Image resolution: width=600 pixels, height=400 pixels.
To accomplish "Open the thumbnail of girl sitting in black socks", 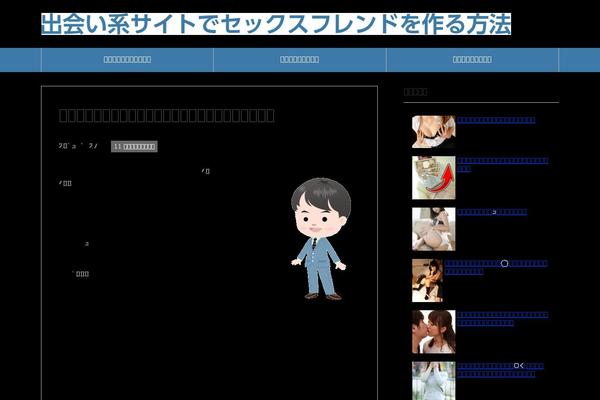I will click(427, 281).
